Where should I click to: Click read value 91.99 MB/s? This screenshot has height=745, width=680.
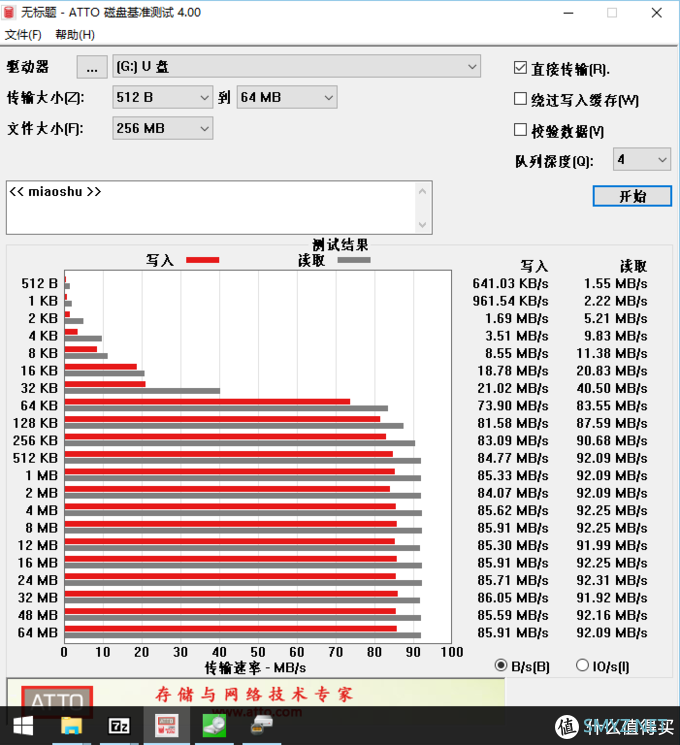pyautogui.click(x=612, y=545)
